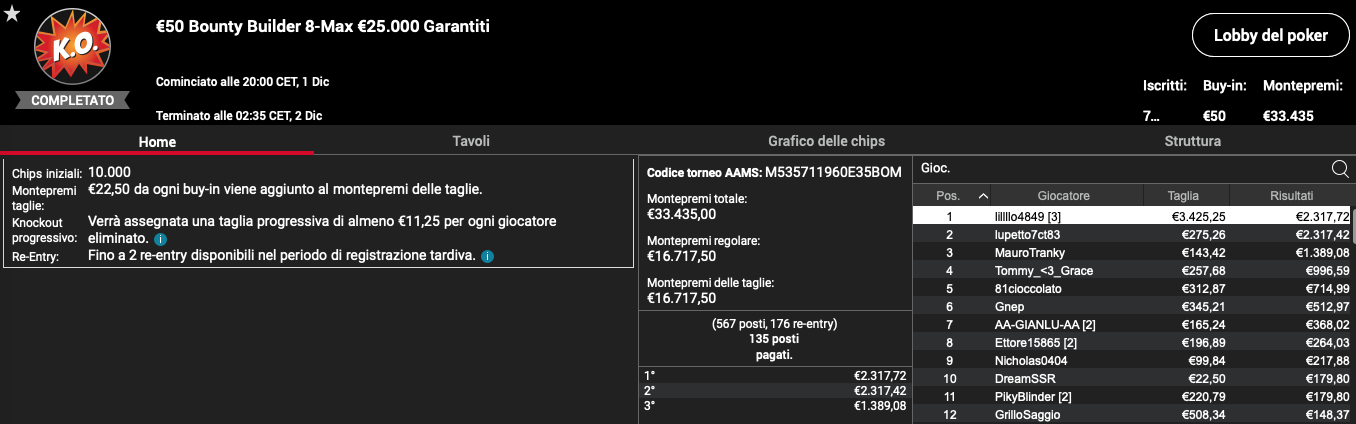1356x424 pixels.
Task: Click the favorite star icon
Action: click(12, 13)
